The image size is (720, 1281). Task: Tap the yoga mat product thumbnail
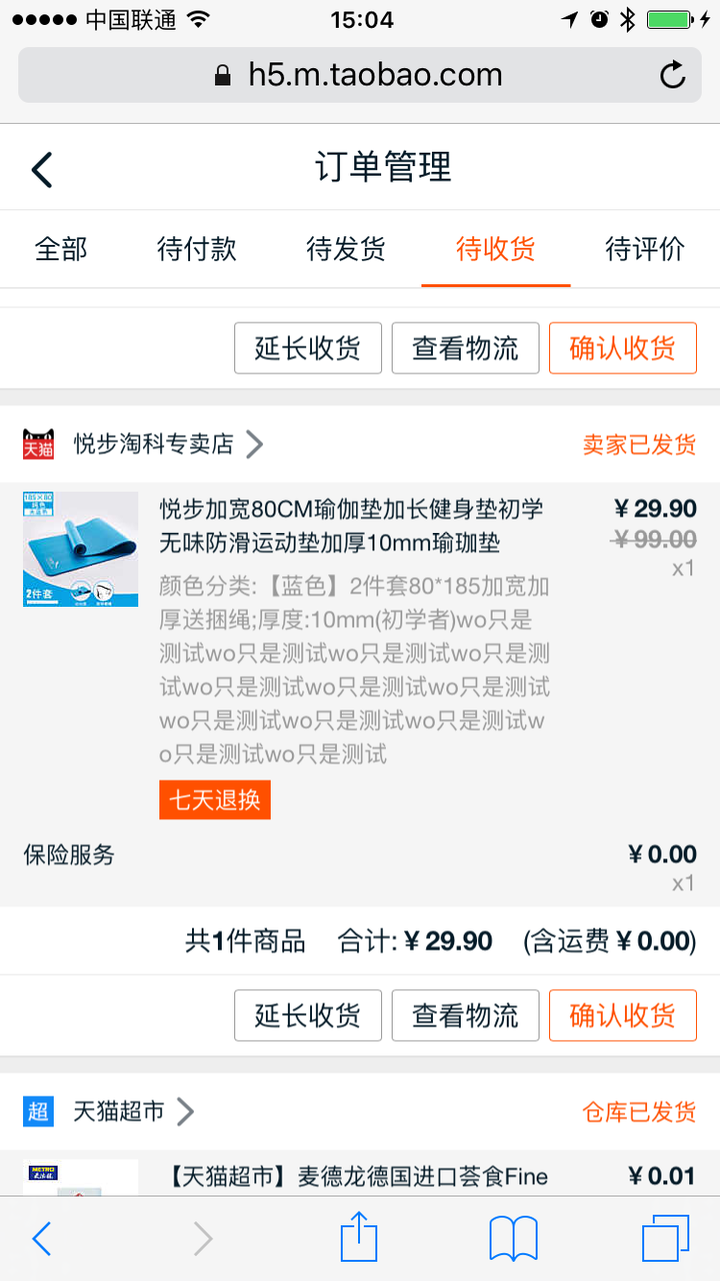pos(80,549)
